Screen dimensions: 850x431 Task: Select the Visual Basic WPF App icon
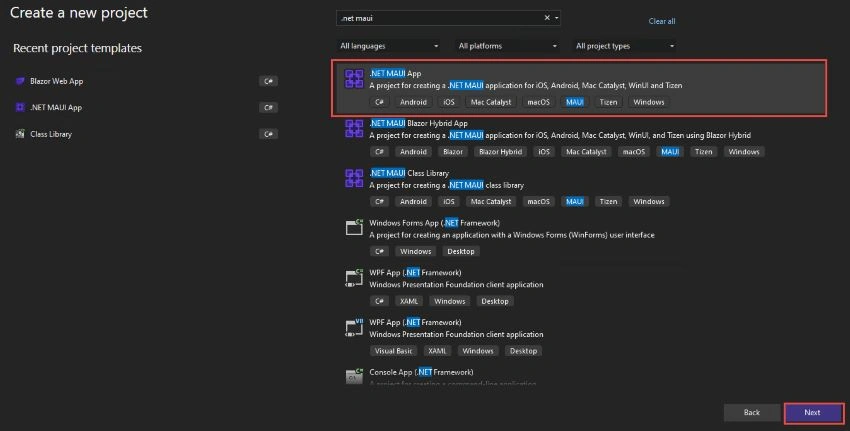tap(354, 327)
